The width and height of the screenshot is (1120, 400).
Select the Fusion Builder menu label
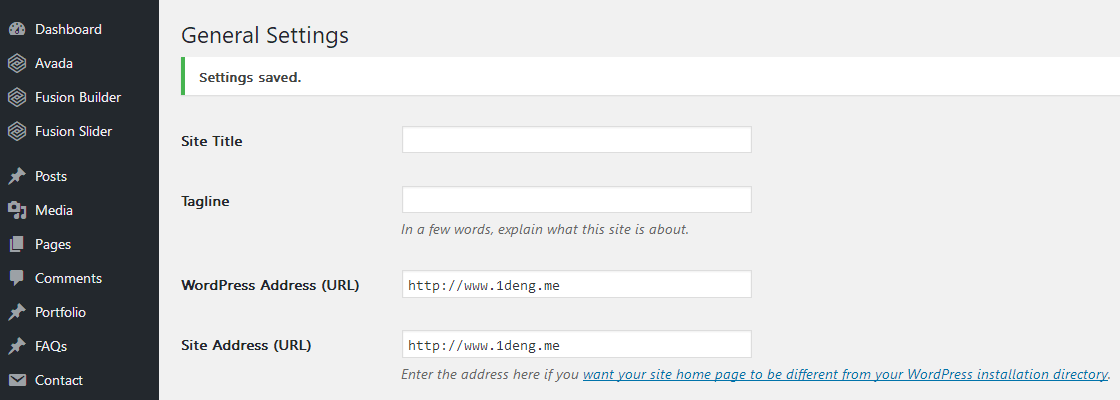point(78,98)
